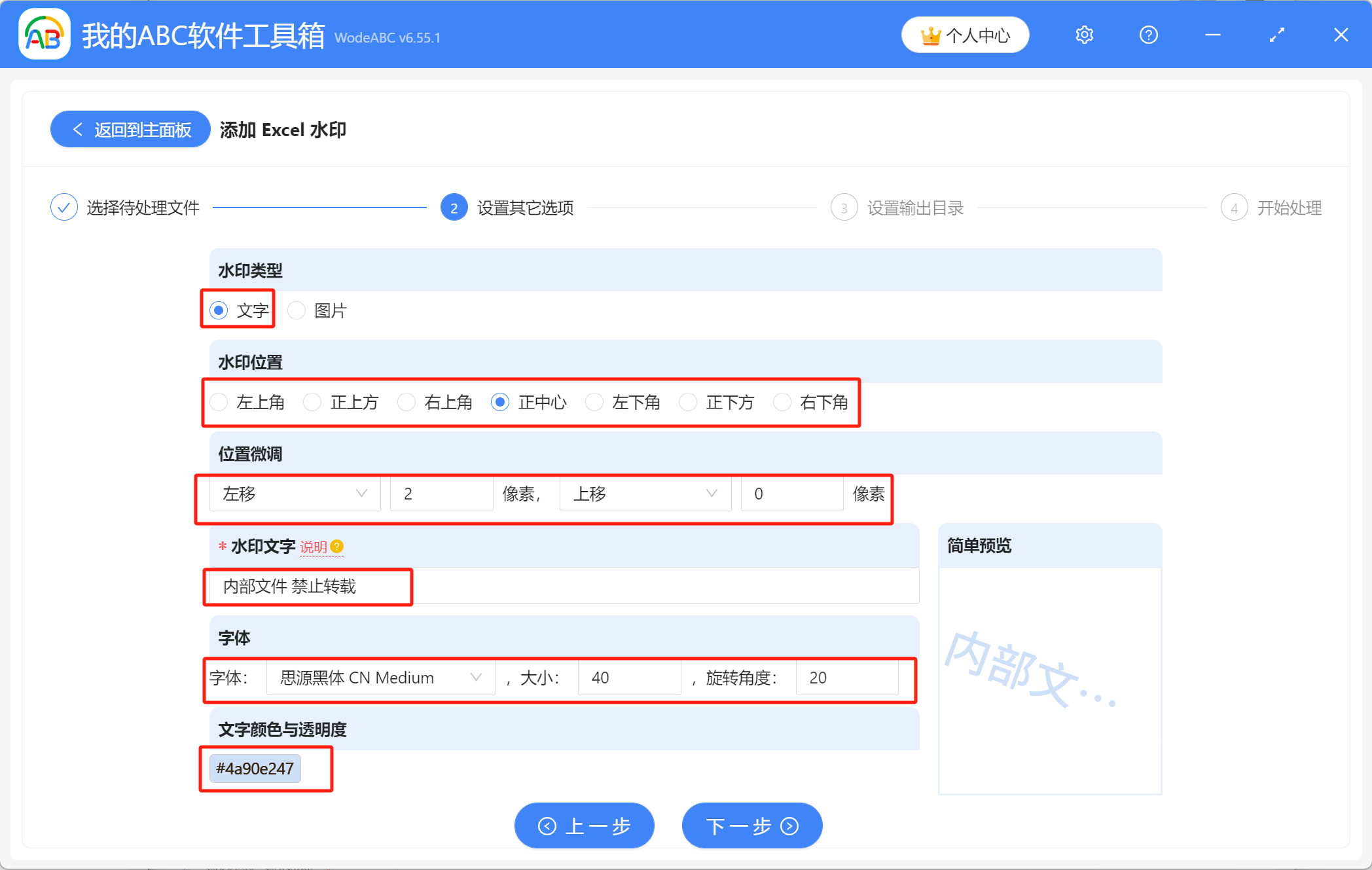
Task: Click 返回到主面板 to go back
Action: pyautogui.click(x=130, y=129)
